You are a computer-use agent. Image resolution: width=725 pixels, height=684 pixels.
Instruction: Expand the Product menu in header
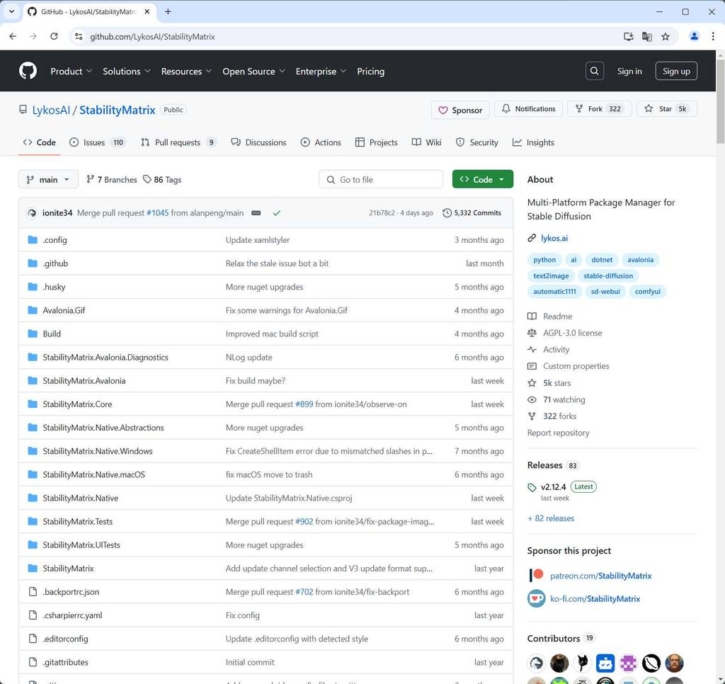click(x=71, y=71)
